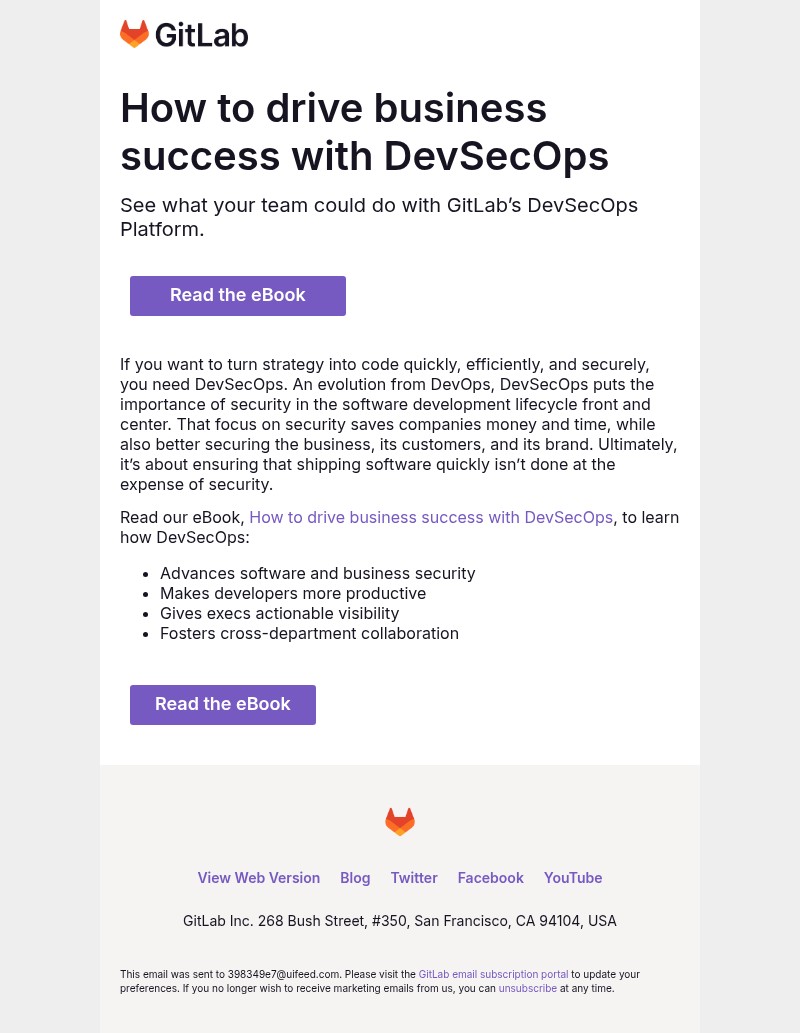
Task: Click the GitLab logo at the top
Action: 184,33
